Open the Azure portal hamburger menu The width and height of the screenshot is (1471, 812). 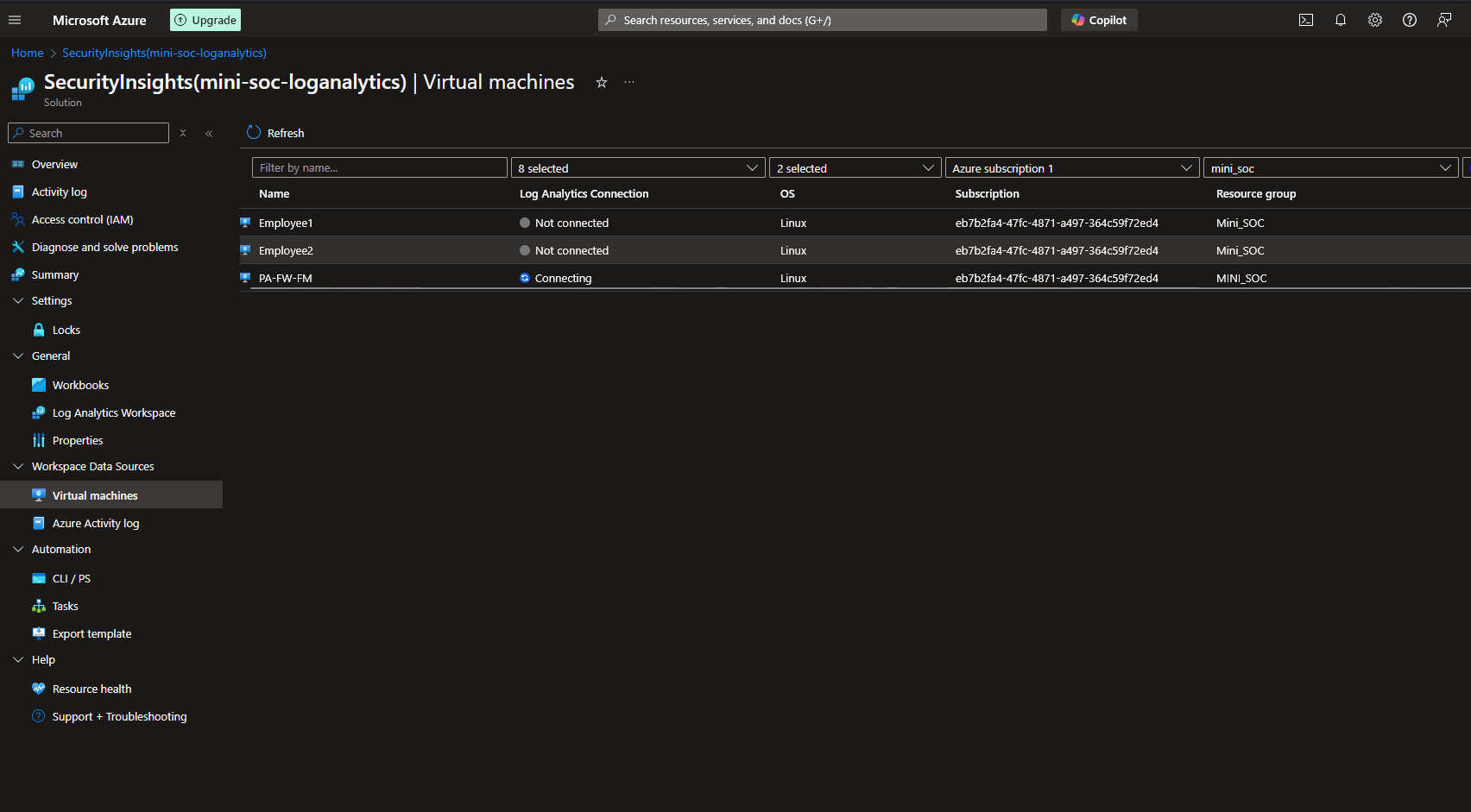(x=15, y=20)
